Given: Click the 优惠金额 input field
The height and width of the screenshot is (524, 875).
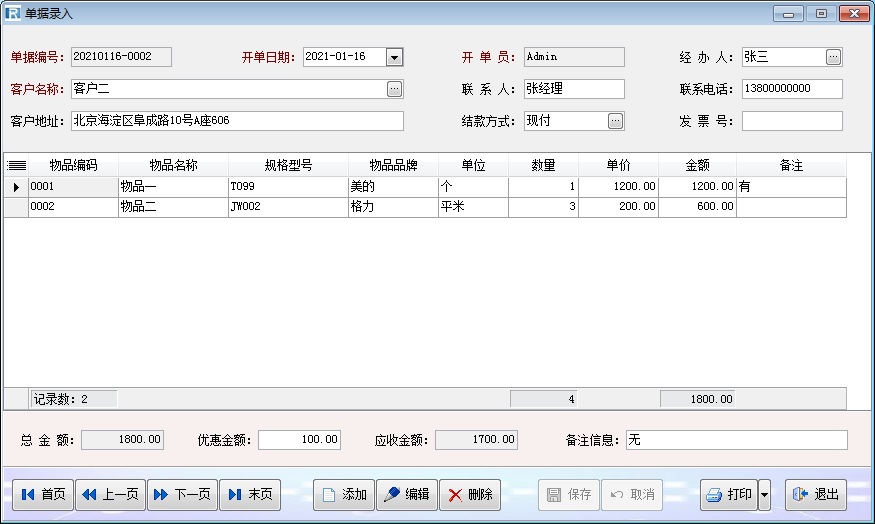Looking at the screenshot, I should pyautogui.click(x=299, y=440).
